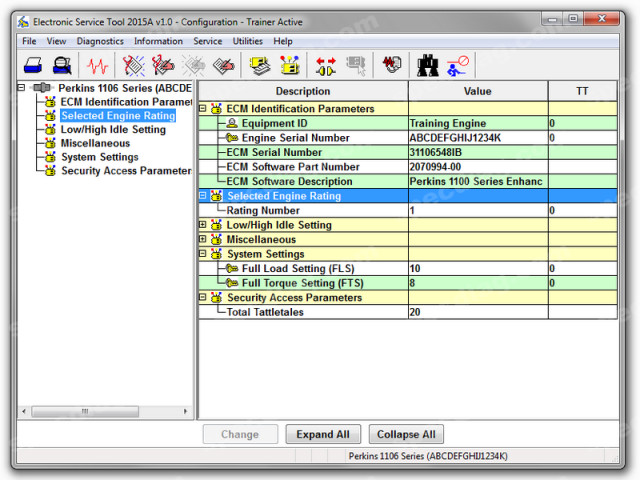
Task: Expand Low/High Idle Setting row
Action: pyautogui.click(x=202, y=224)
